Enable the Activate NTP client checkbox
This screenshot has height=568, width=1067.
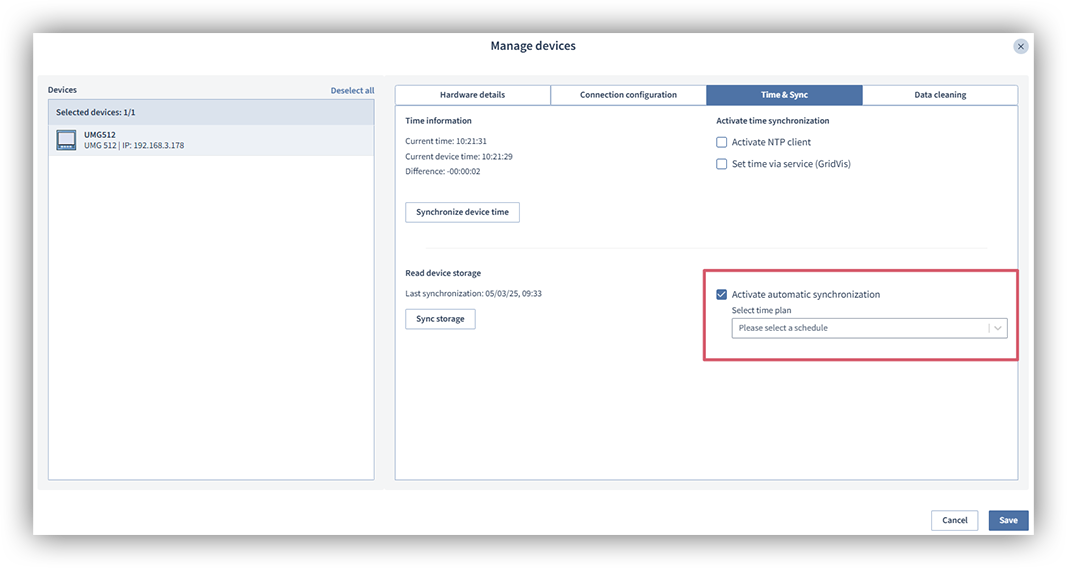coord(721,142)
